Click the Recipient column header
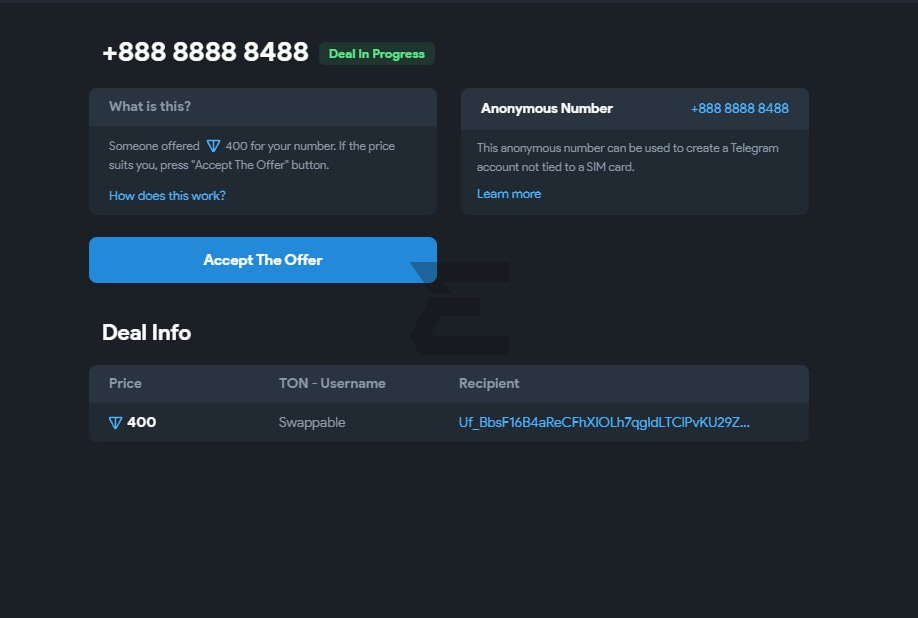The height and width of the screenshot is (618, 918). (x=489, y=383)
